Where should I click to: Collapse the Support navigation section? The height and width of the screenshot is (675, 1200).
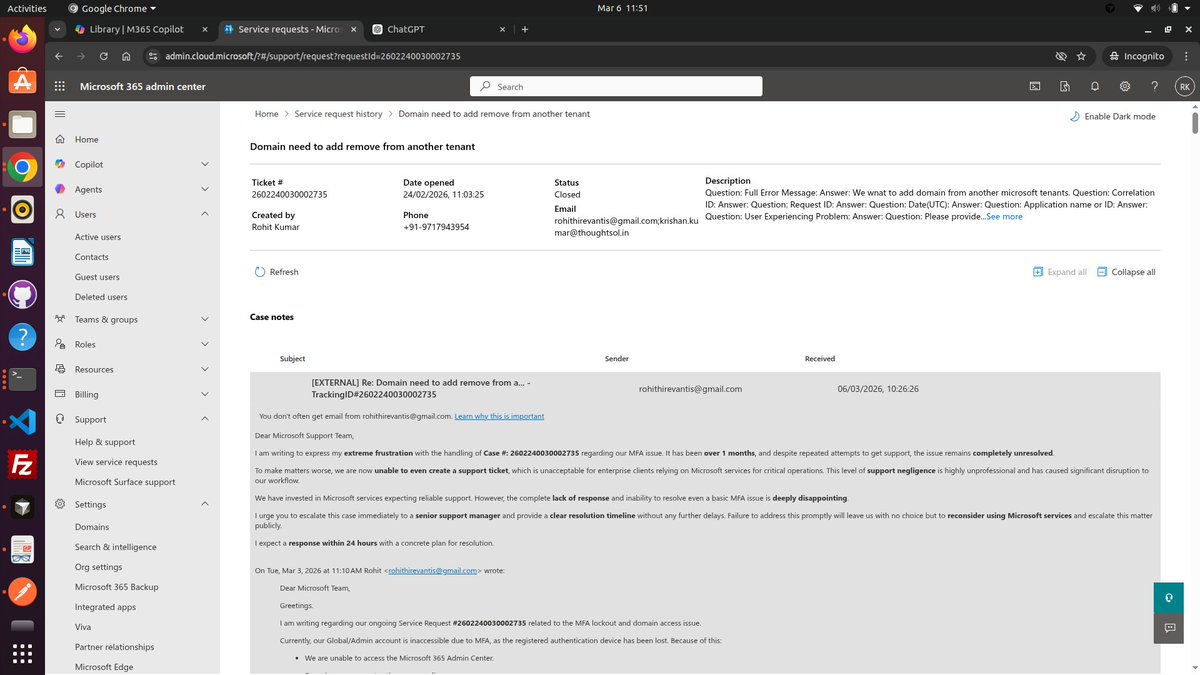[205, 419]
